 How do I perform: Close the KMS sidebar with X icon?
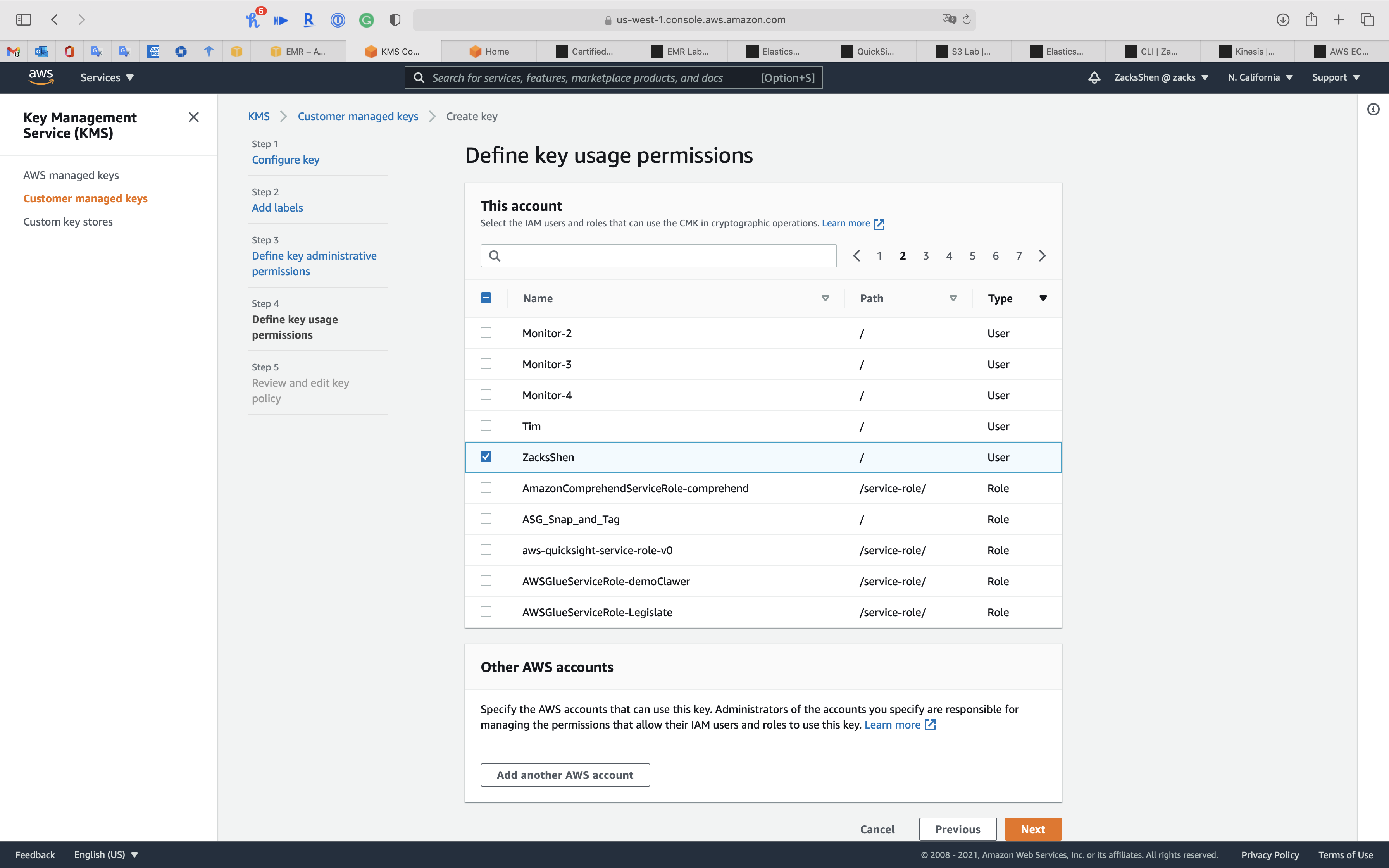tap(193, 117)
